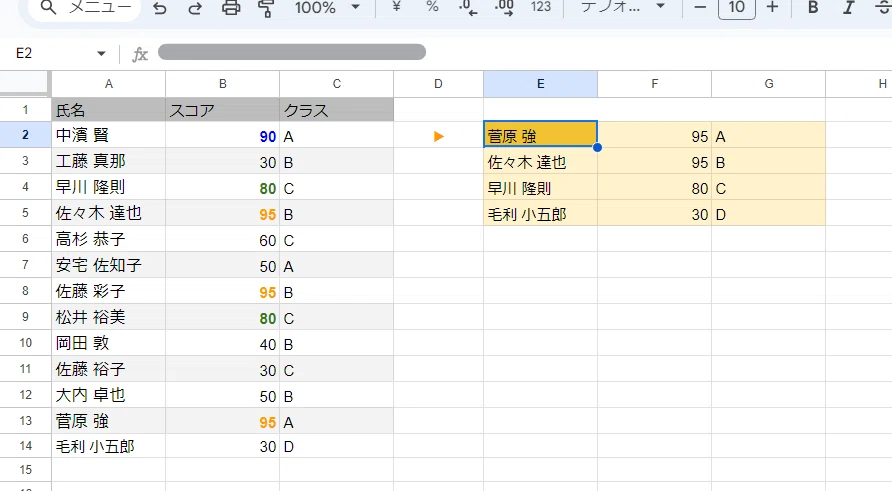Screen dimensions: 892x491
Task: Toggle italic formatting
Action: (x=848, y=8)
